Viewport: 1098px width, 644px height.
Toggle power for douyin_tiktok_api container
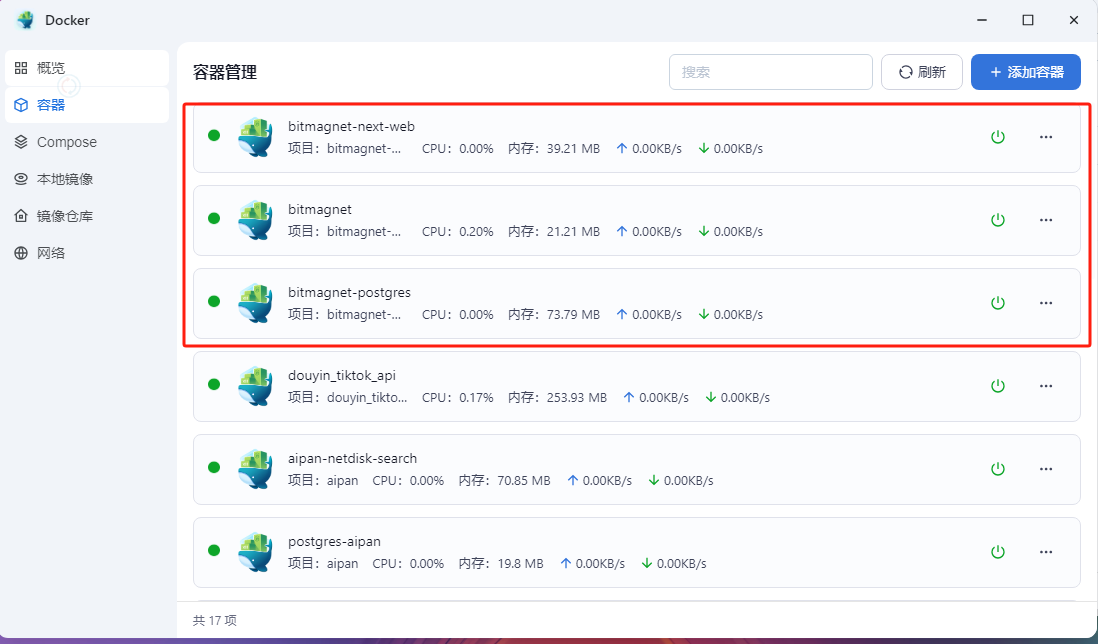(998, 386)
